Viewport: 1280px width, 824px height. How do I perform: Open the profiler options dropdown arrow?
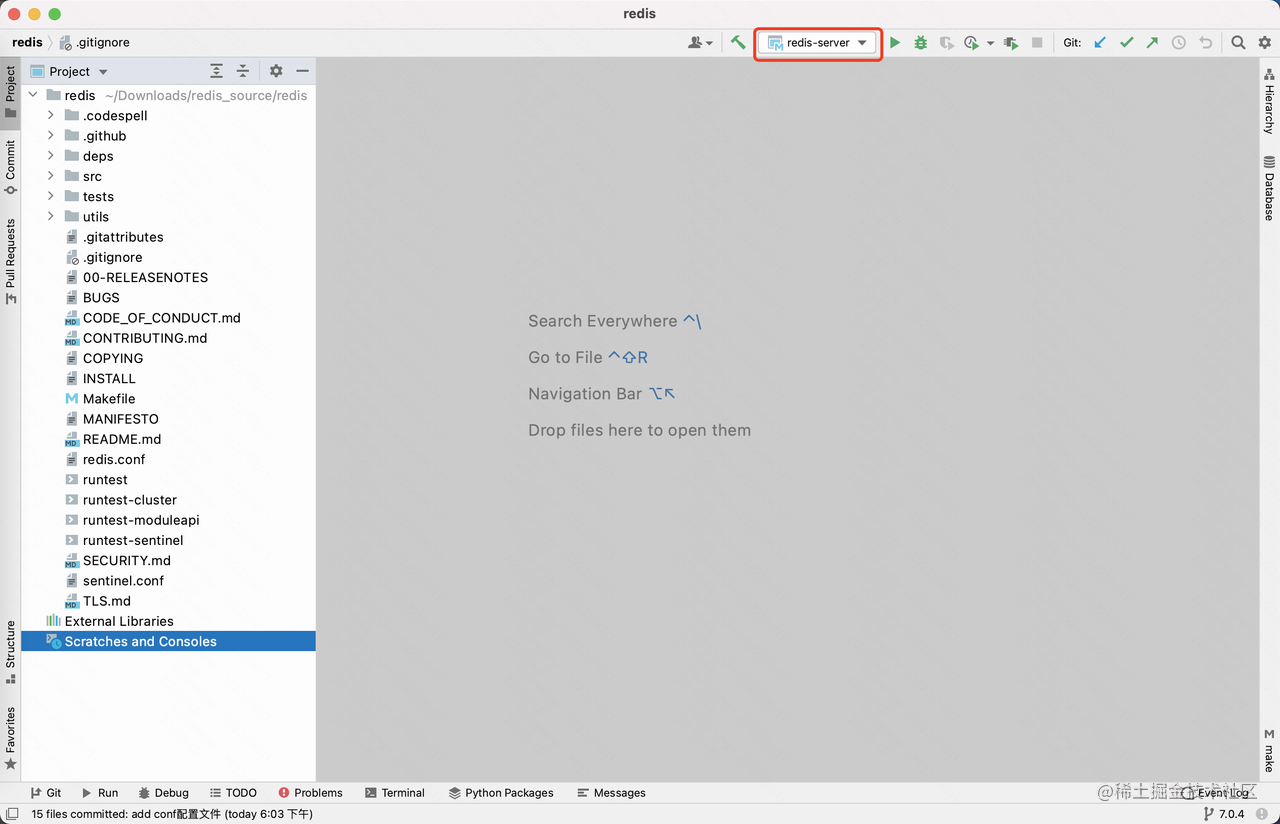click(990, 43)
